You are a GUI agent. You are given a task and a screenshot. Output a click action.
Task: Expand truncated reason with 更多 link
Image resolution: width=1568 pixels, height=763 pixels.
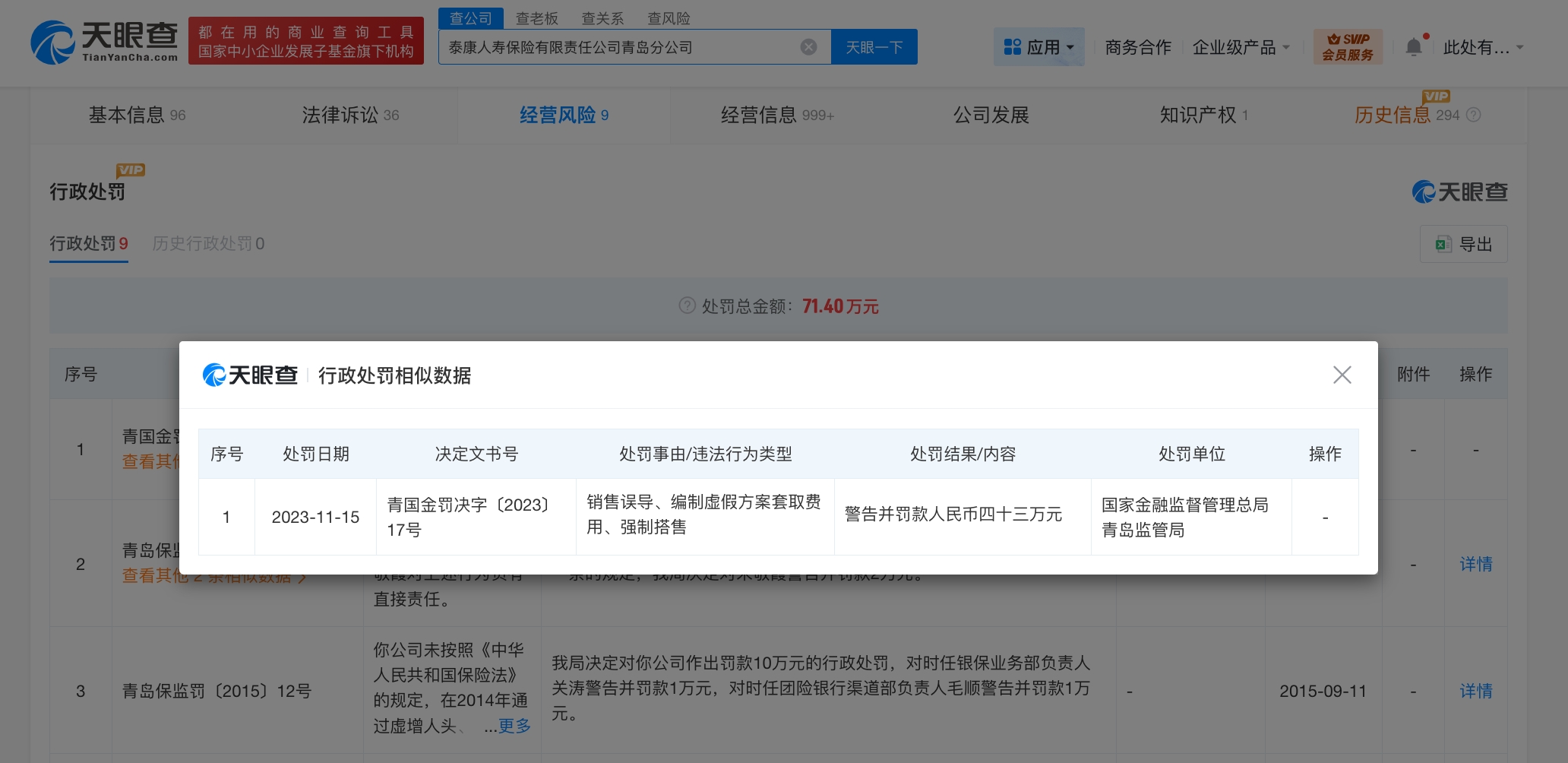[x=514, y=726]
